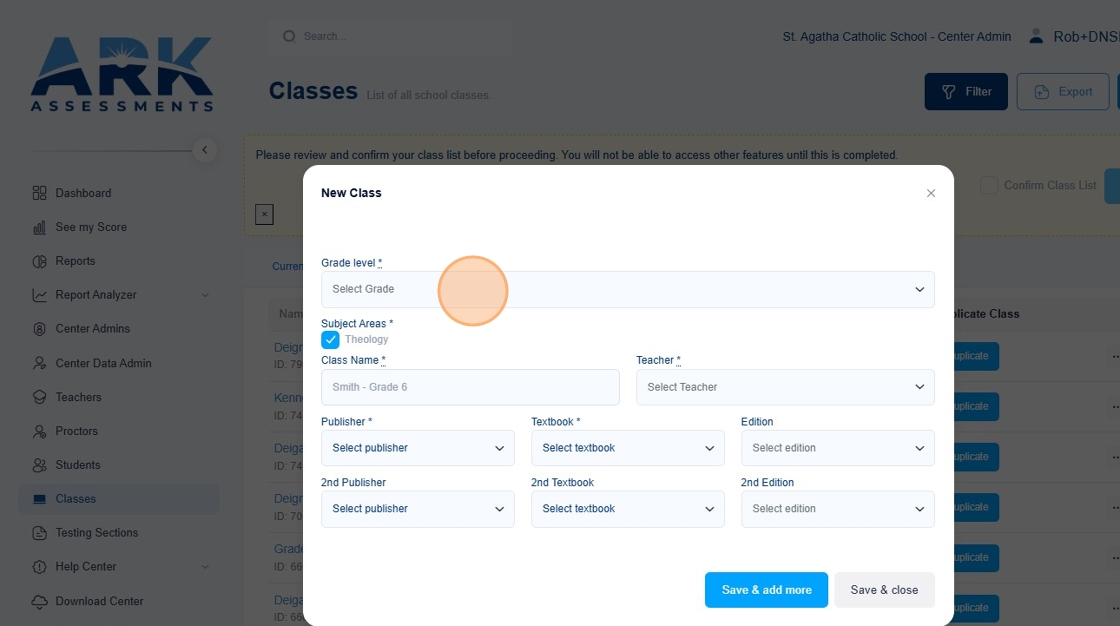Viewport: 1120px width, 626px height.
Task: Open the Select Teacher dropdown
Action: [785, 387]
